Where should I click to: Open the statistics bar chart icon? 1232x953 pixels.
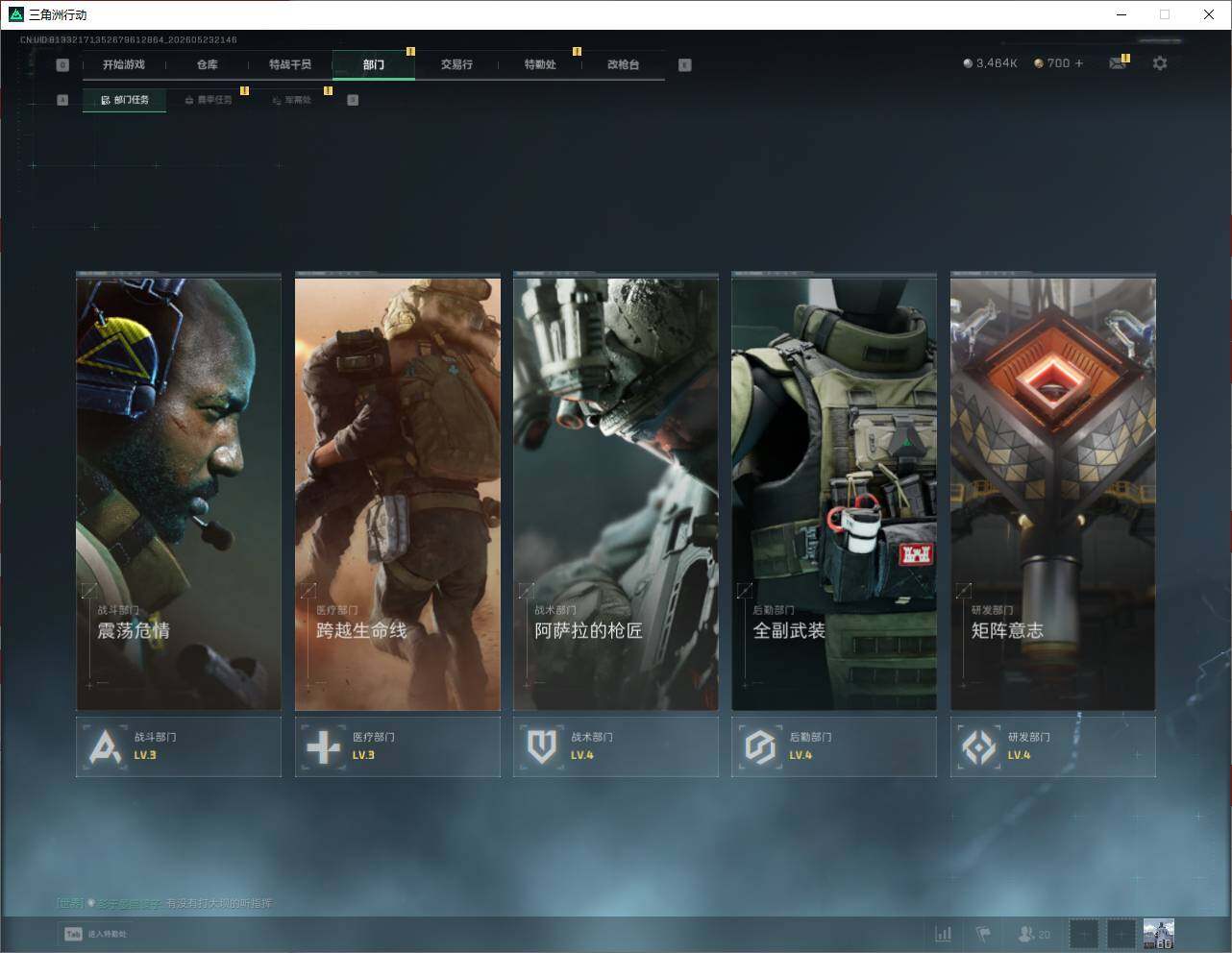point(944,934)
